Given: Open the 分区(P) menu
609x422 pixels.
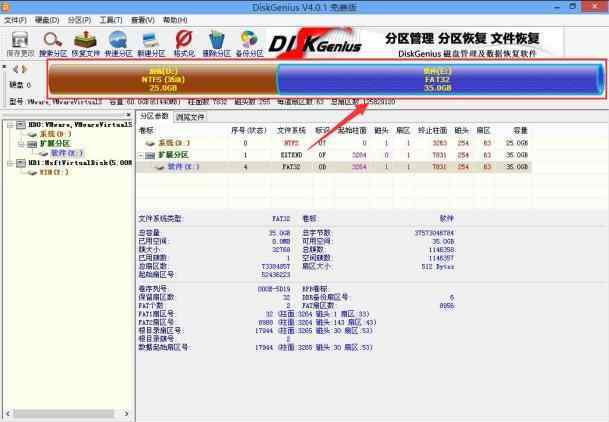Looking at the screenshot, I should 79,20.
